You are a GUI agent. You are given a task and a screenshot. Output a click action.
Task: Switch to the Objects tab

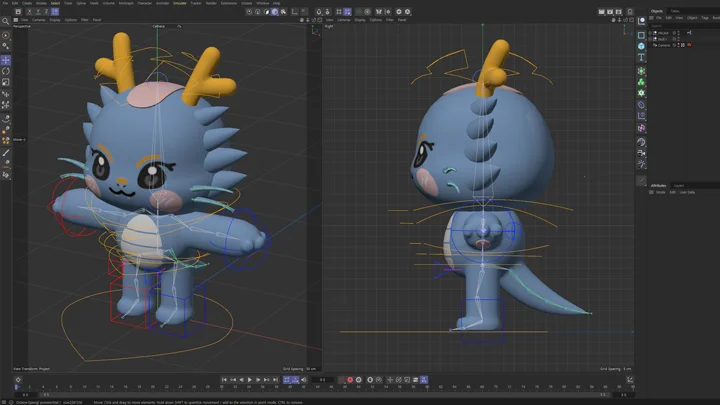coord(657,11)
